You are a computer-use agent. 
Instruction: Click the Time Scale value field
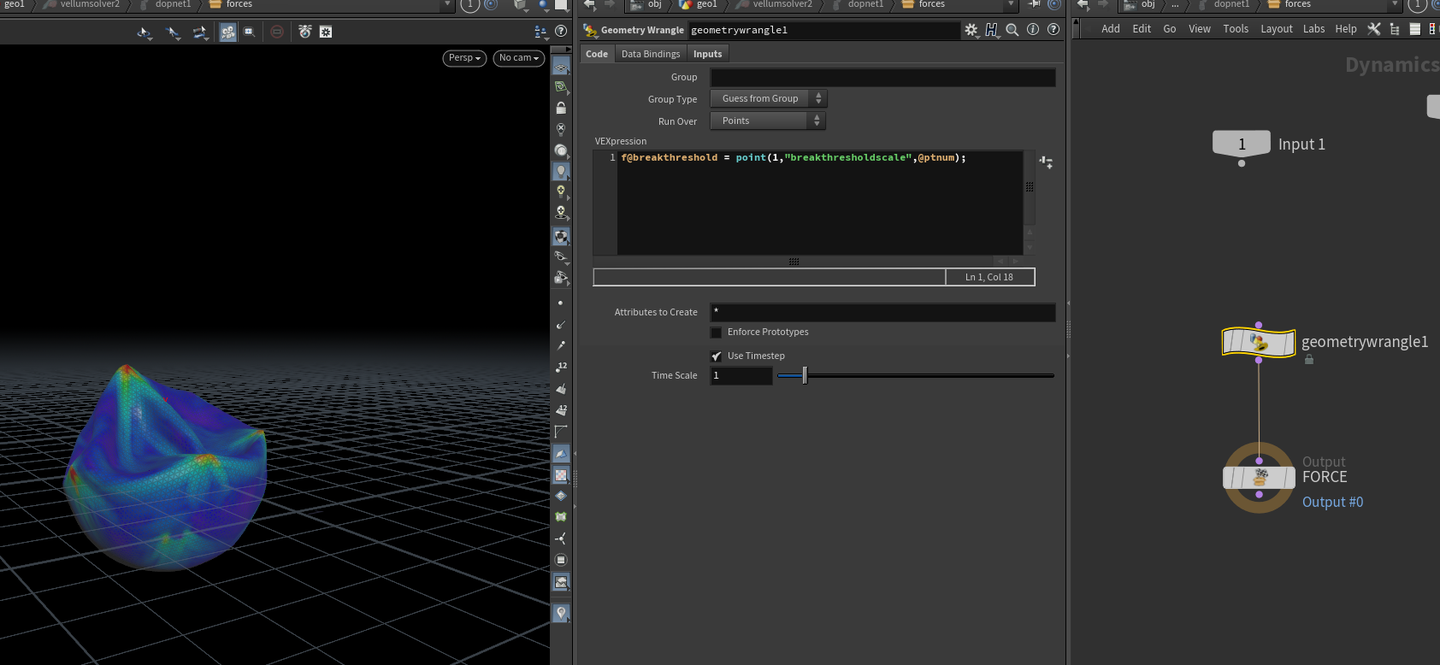click(x=741, y=376)
